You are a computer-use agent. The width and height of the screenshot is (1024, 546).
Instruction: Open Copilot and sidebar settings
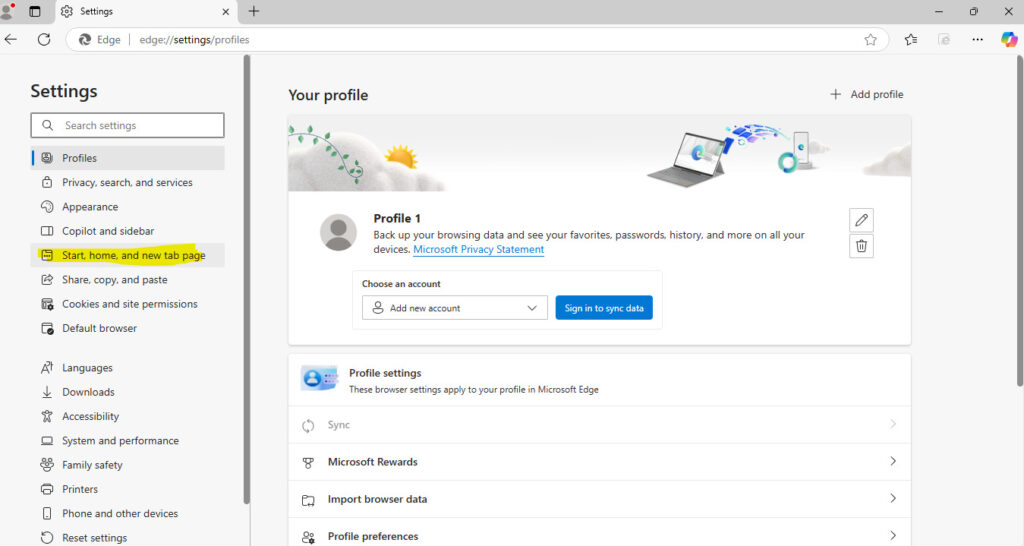click(127, 231)
